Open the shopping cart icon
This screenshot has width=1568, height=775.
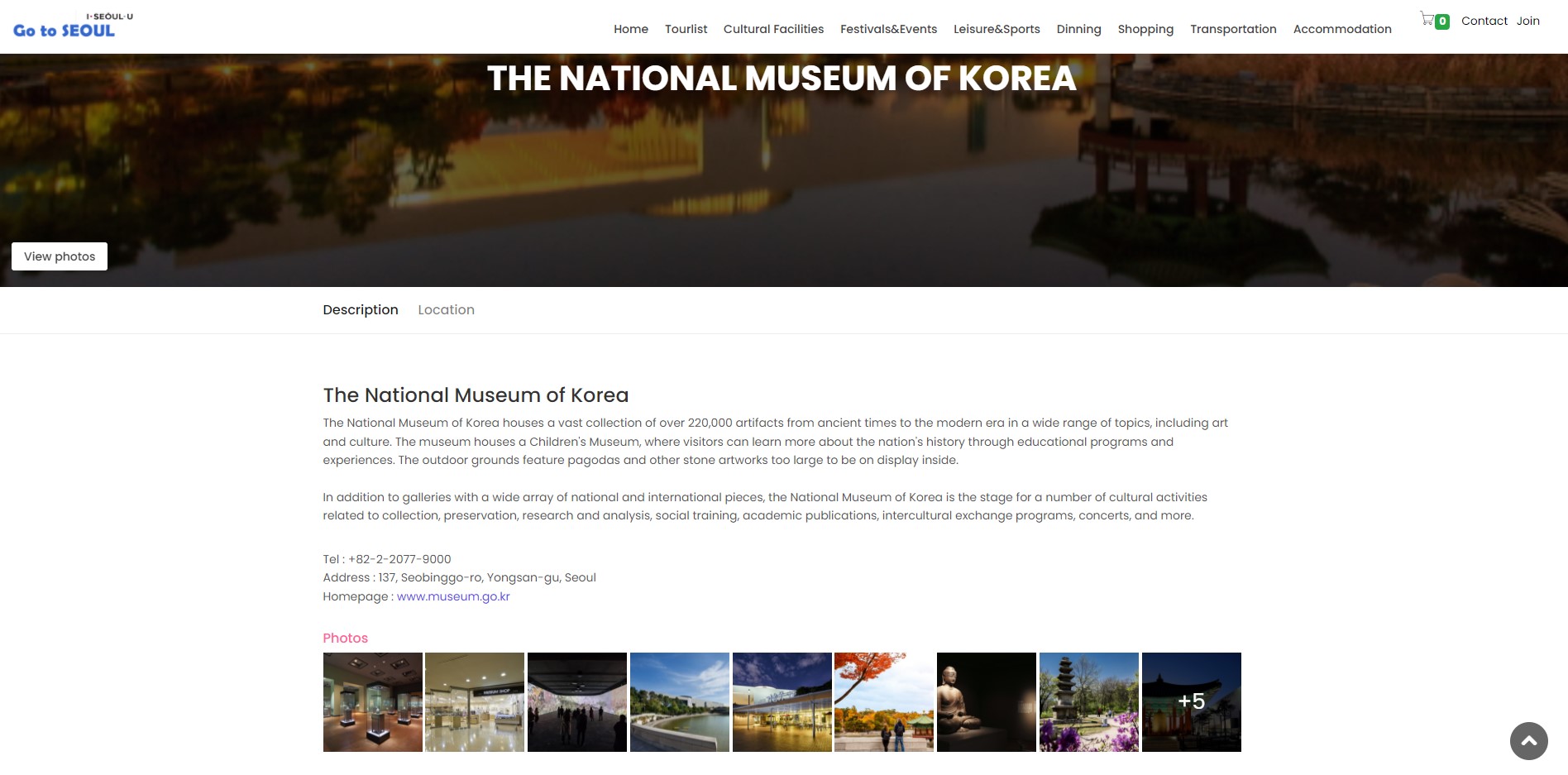click(1427, 18)
